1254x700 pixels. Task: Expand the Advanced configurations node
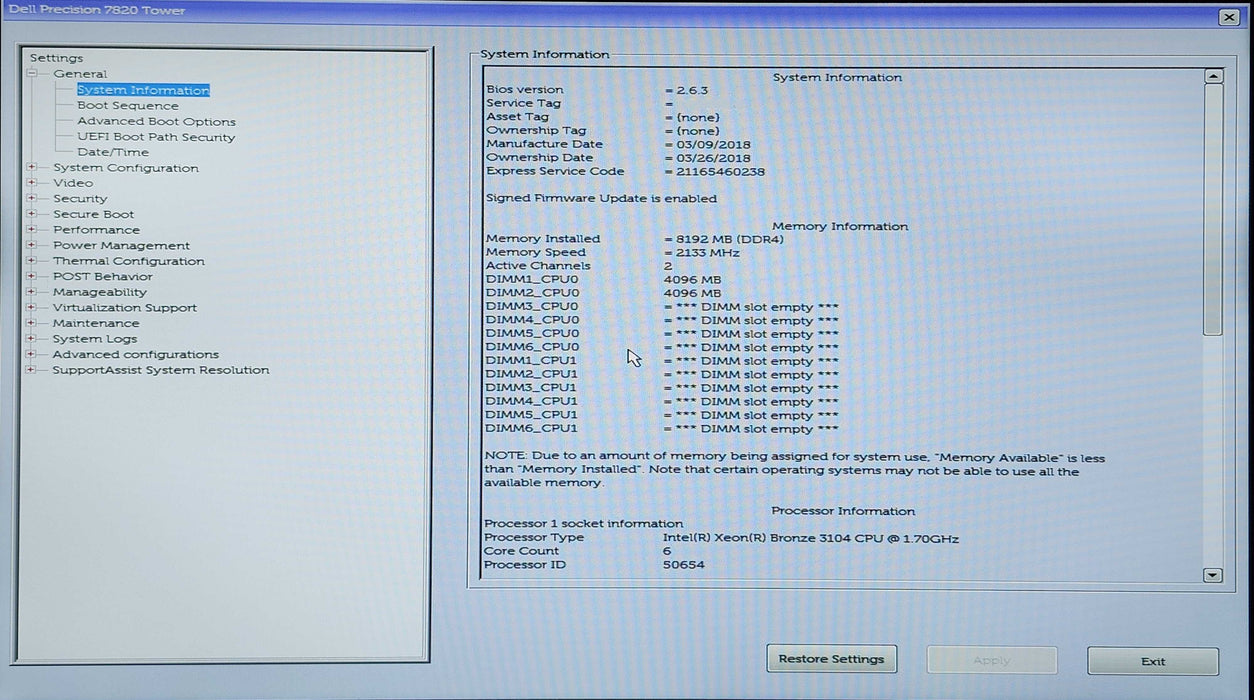pos(32,354)
